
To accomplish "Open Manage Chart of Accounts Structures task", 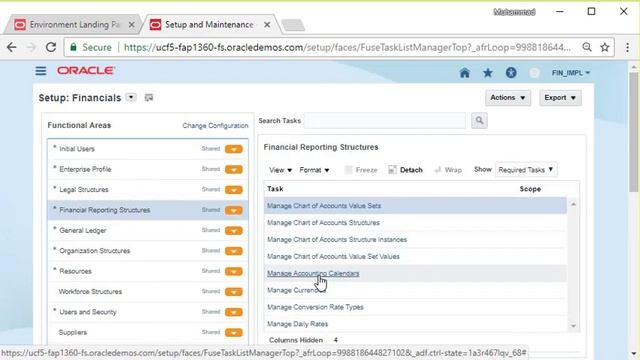I will [323, 223].
